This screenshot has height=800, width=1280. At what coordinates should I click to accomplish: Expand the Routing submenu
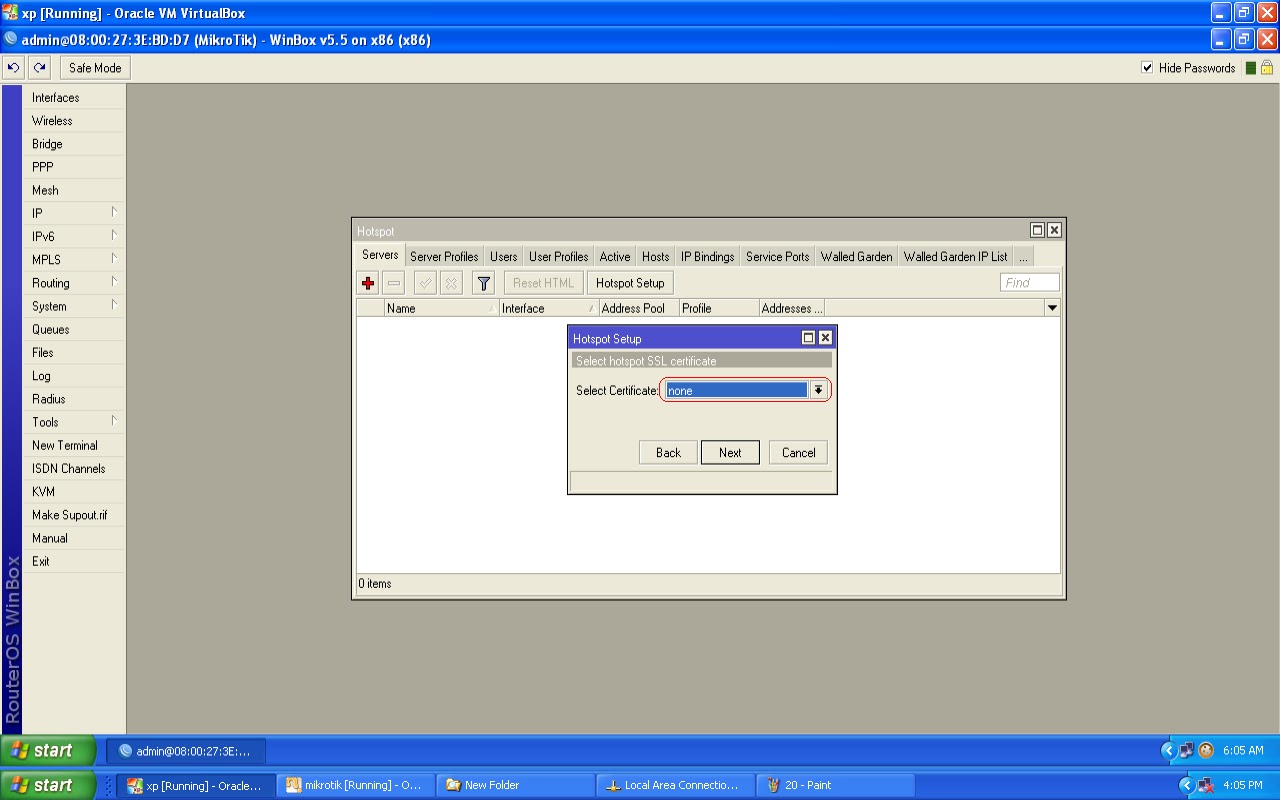(x=75, y=283)
